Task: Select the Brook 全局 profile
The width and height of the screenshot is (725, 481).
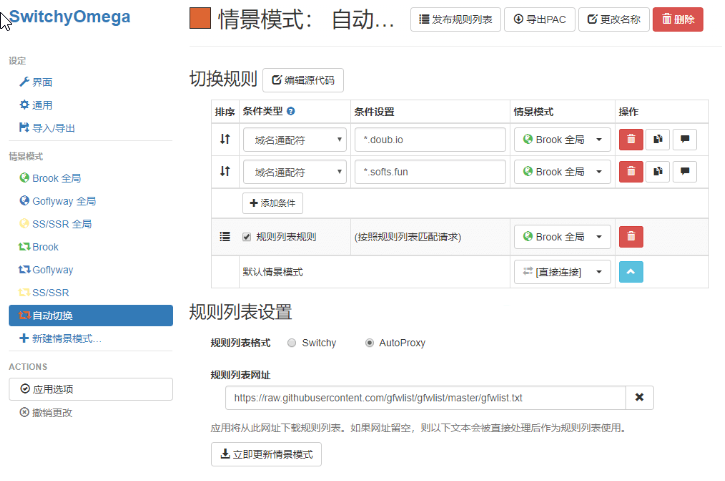Action: pyautogui.click(x=50, y=178)
